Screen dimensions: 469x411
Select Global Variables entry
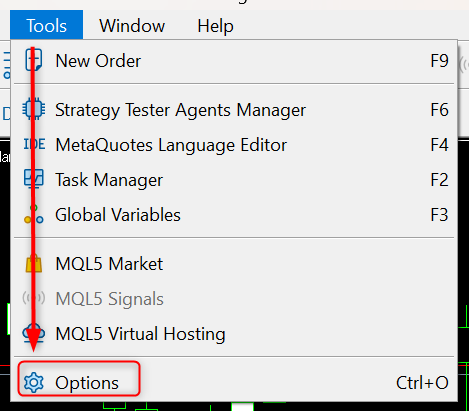pyautogui.click(x=234, y=215)
